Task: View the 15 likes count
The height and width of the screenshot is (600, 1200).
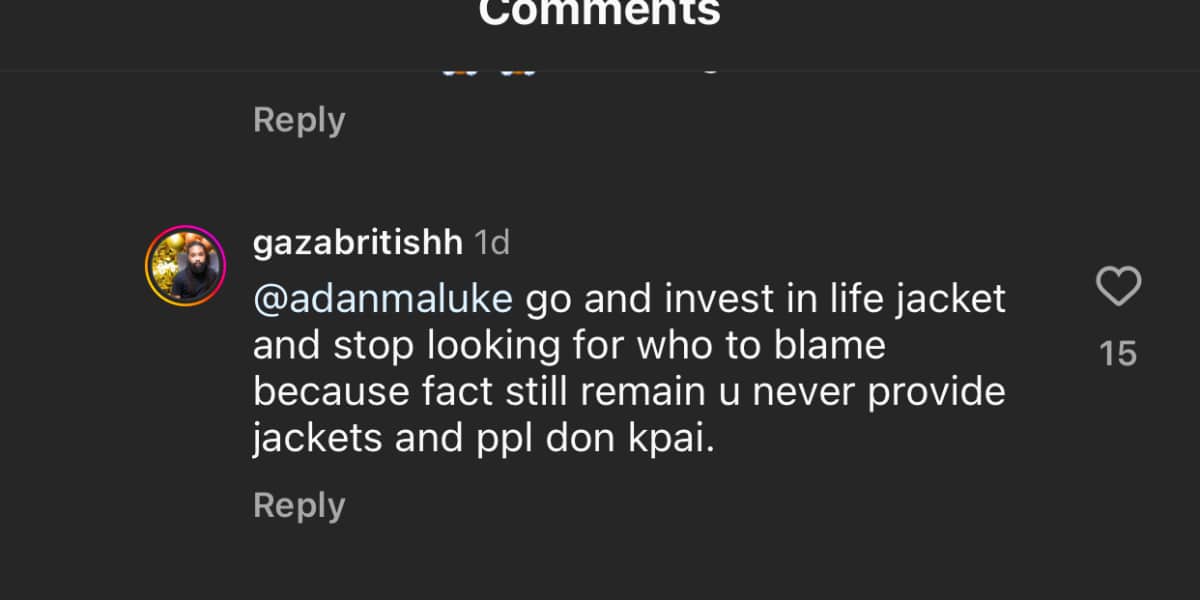Action: click(x=1118, y=354)
